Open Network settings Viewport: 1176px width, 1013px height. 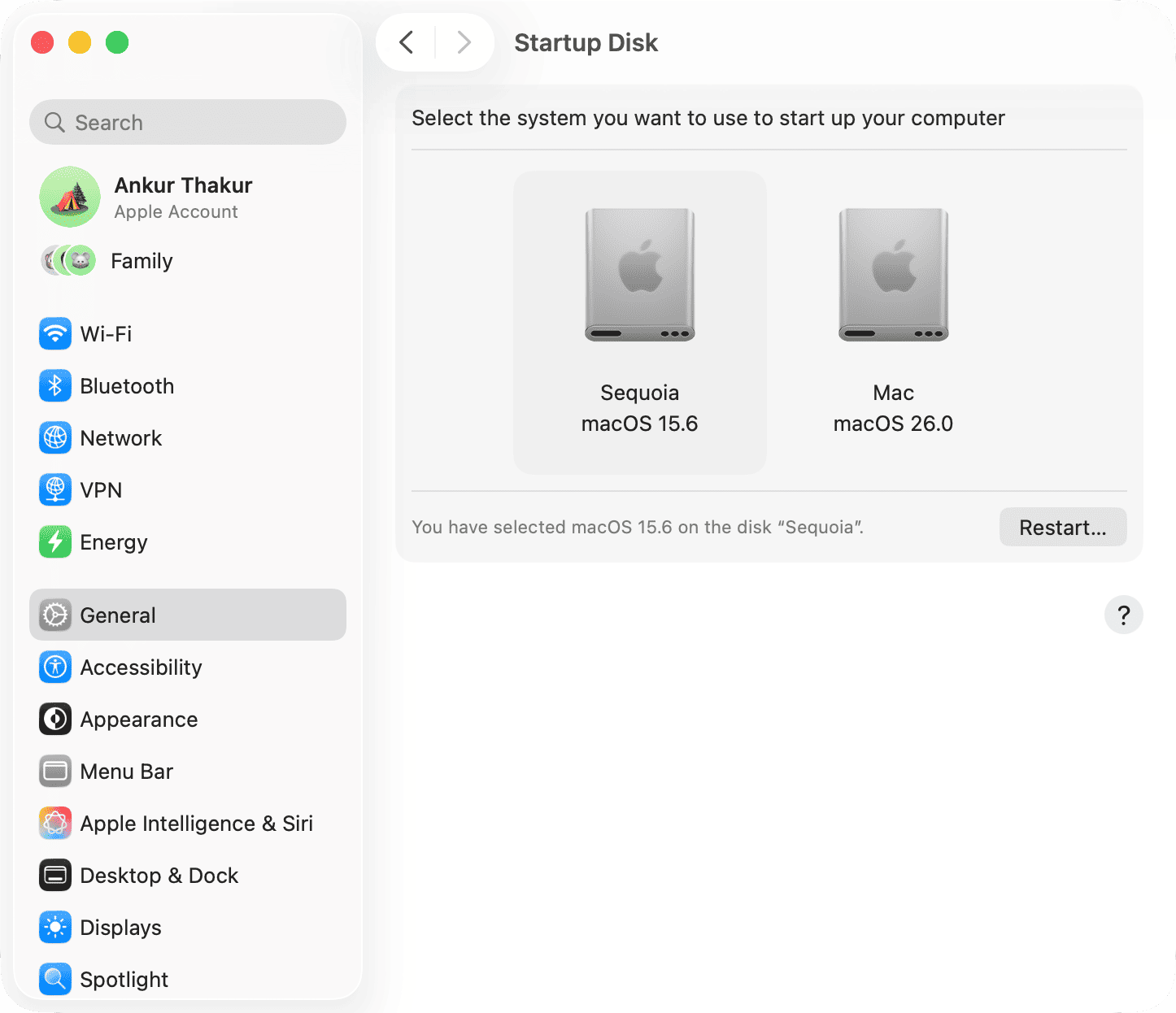point(121,437)
